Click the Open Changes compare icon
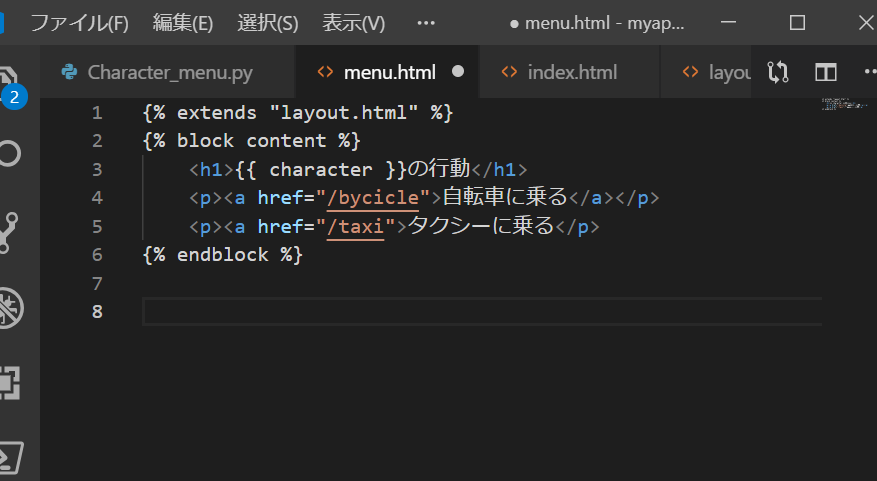 (x=778, y=72)
